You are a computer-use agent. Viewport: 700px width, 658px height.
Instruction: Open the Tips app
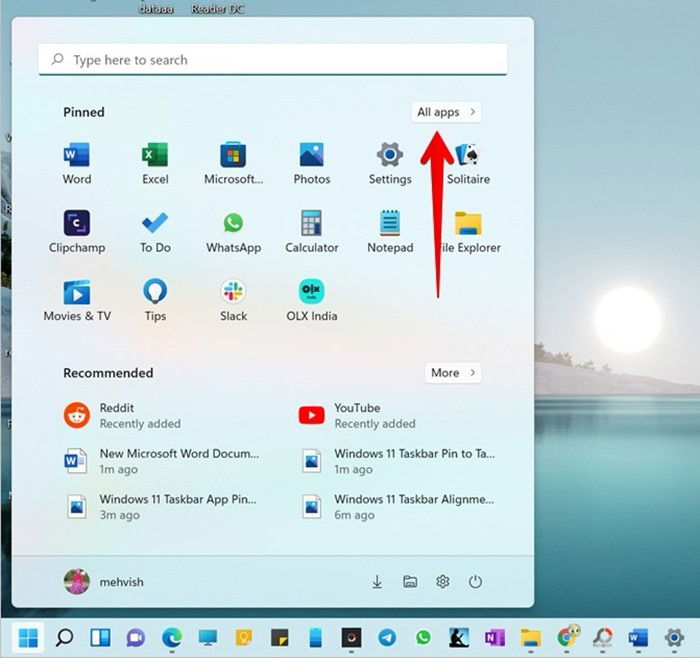coord(155,300)
